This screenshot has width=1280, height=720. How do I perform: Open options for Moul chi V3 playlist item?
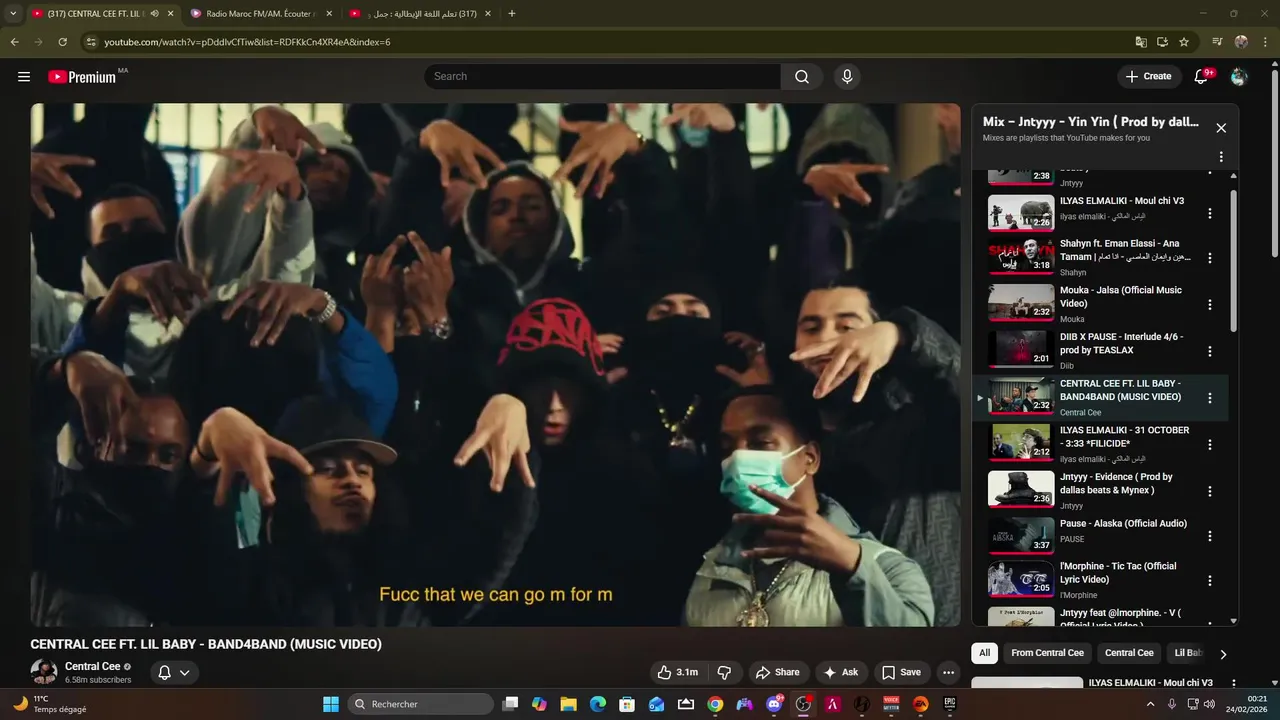coord(1210,214)
